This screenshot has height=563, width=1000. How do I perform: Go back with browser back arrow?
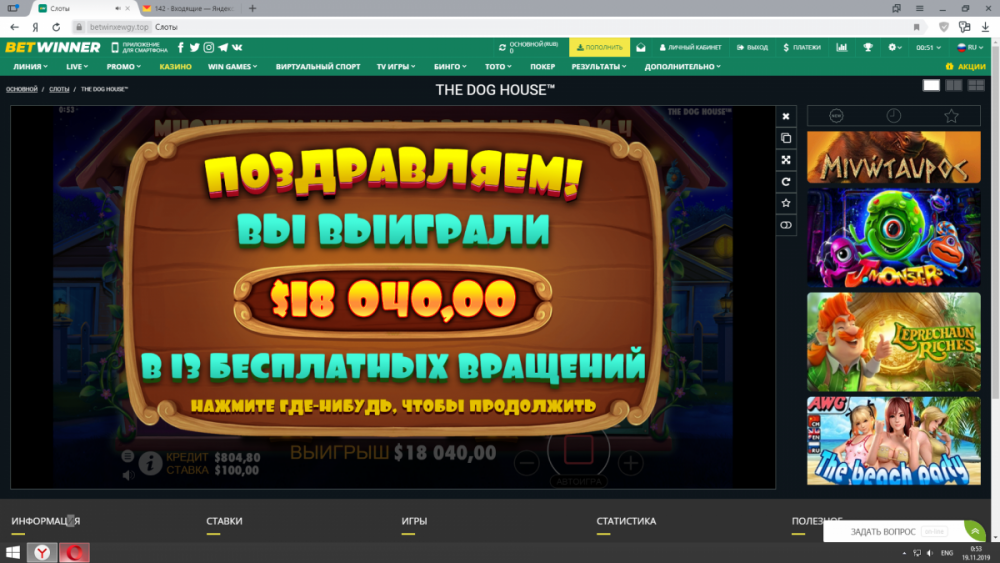click(14, 27)
